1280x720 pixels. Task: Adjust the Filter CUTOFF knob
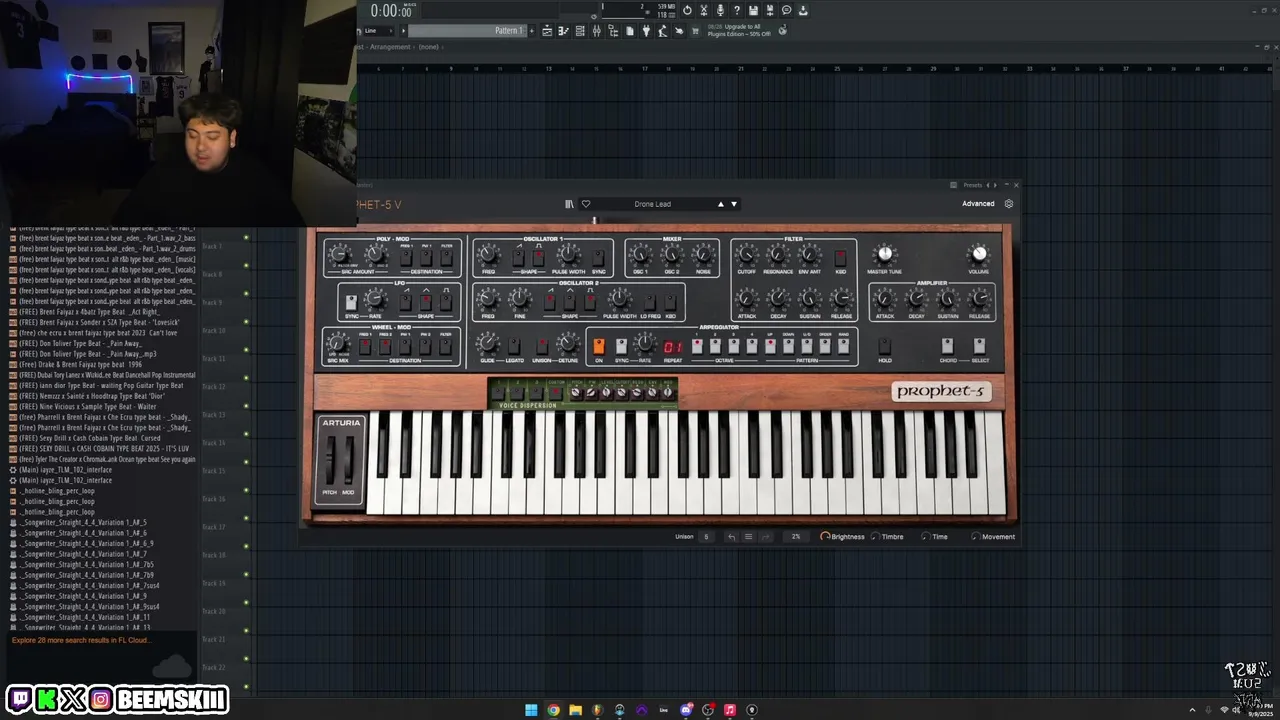(746, 254)
